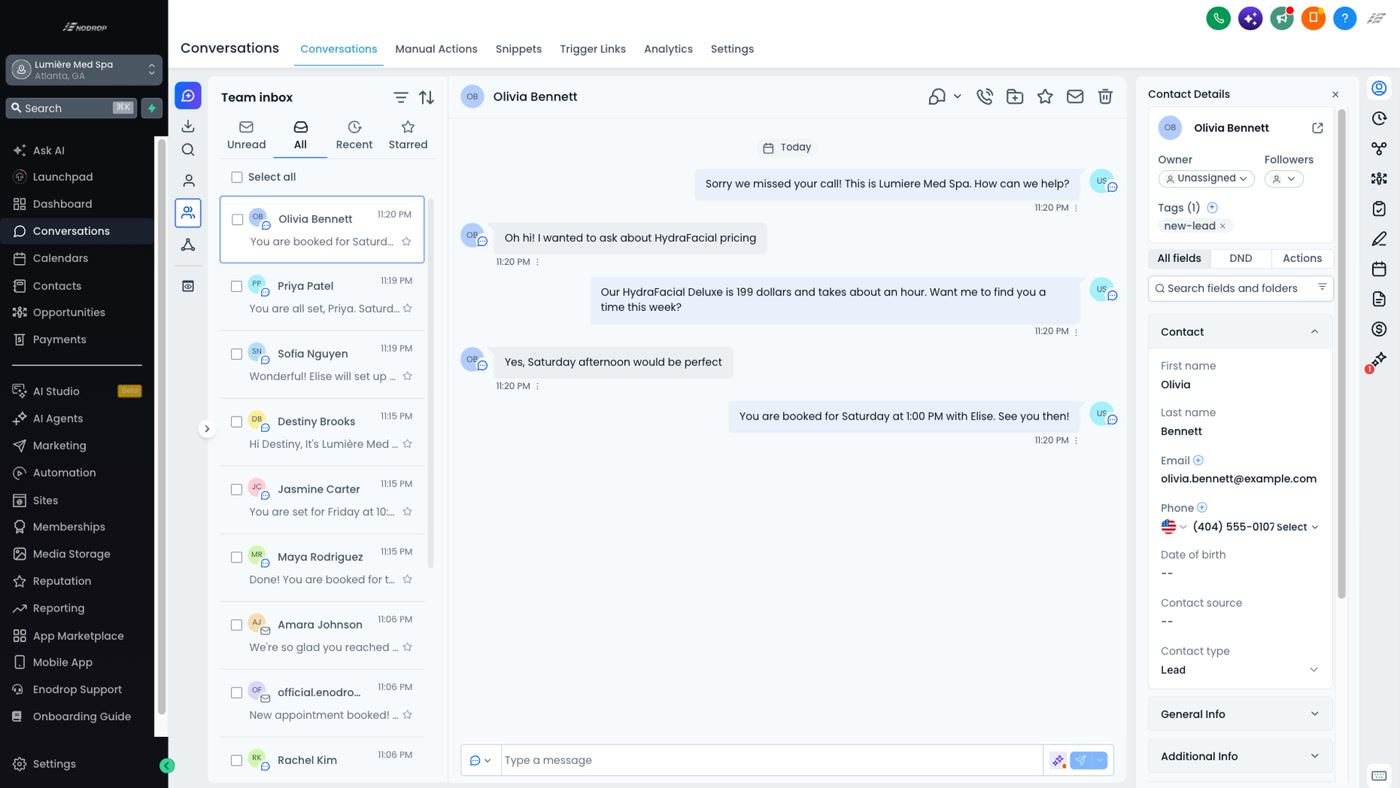Open the Contact type Lead dropdown
Viewport: 1400px width, 788px height.
point(1239,670)
